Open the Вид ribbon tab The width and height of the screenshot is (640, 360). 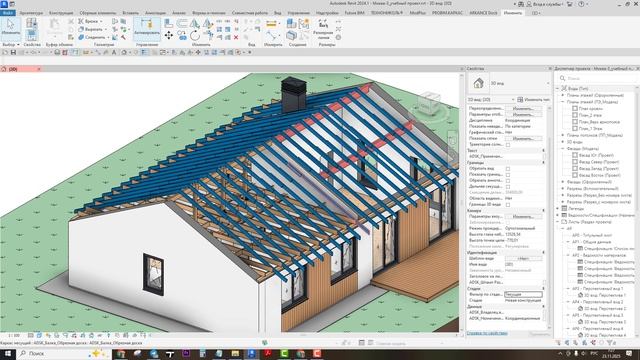click(278, 13)
